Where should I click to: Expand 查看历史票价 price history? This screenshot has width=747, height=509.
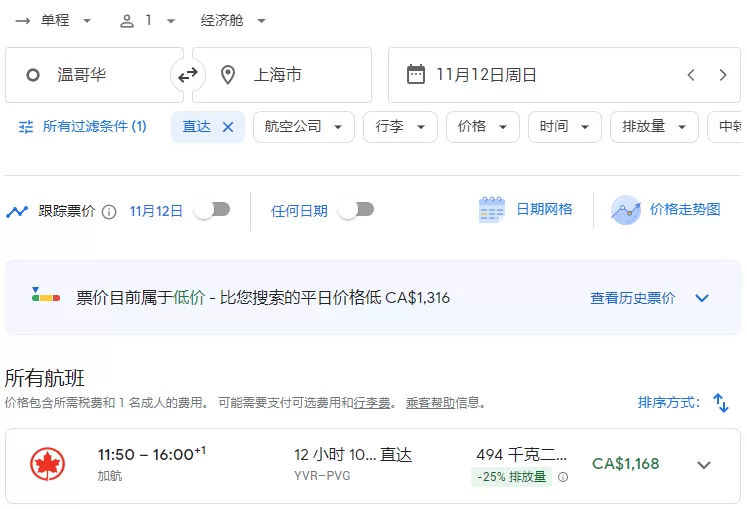650,298
